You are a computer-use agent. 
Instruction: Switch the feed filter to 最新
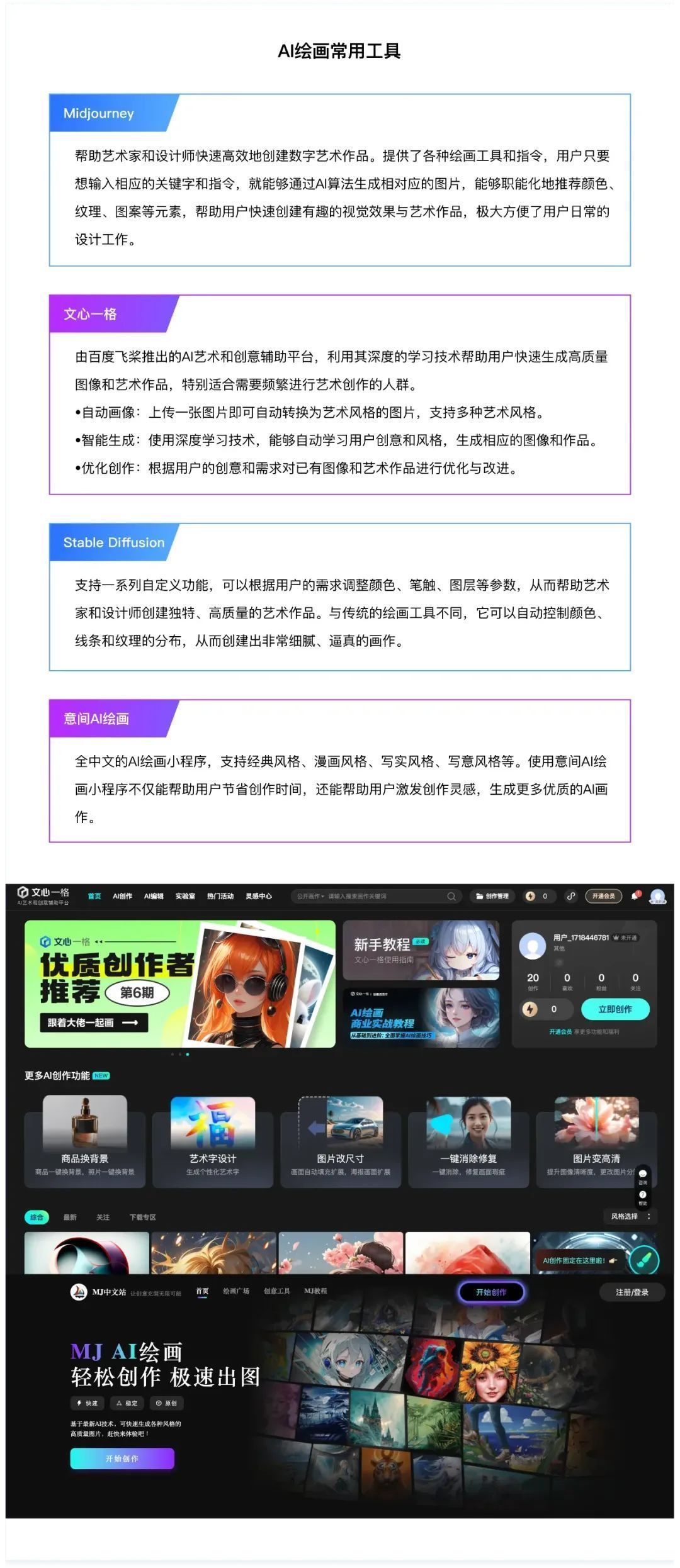[x=70, y=1217]
